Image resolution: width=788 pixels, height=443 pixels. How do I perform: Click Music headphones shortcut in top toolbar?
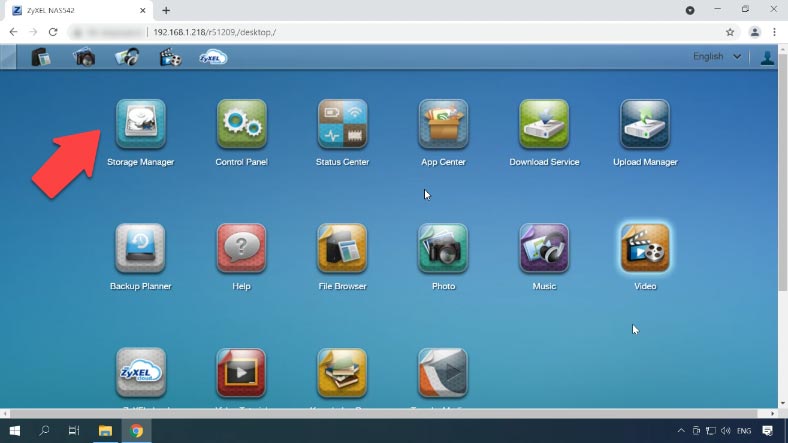pyautogui.click(x=127, y=57)
